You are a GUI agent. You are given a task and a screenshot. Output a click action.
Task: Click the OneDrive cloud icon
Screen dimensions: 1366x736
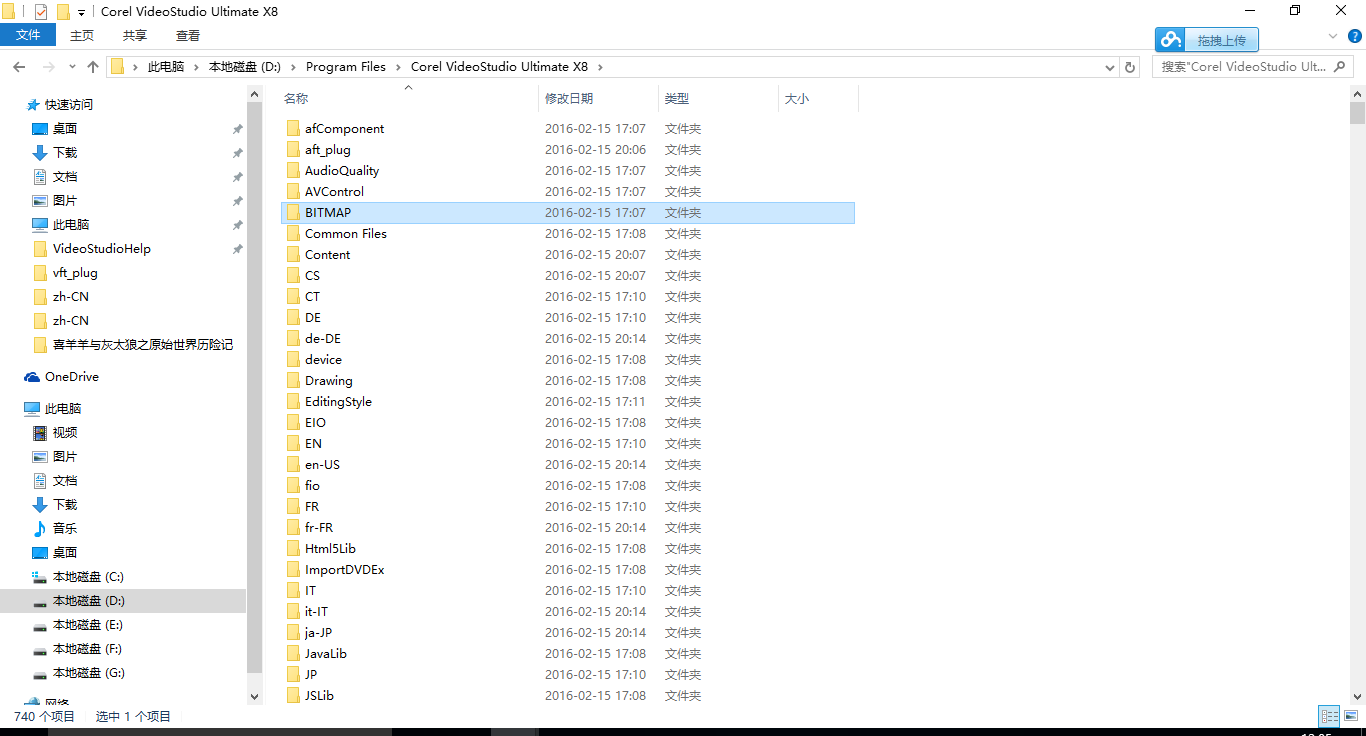(x=32, y=376)
